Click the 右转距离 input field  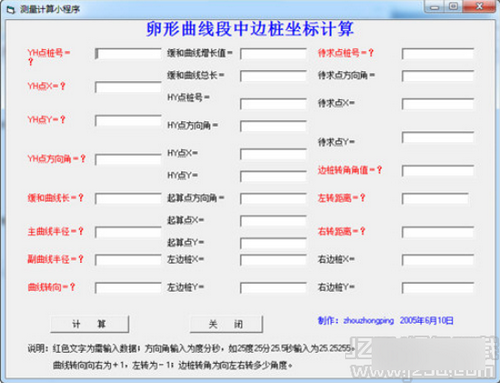click(438, 232)
